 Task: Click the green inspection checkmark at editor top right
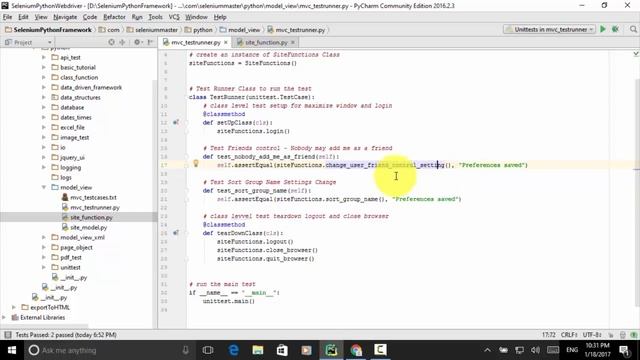636,54
